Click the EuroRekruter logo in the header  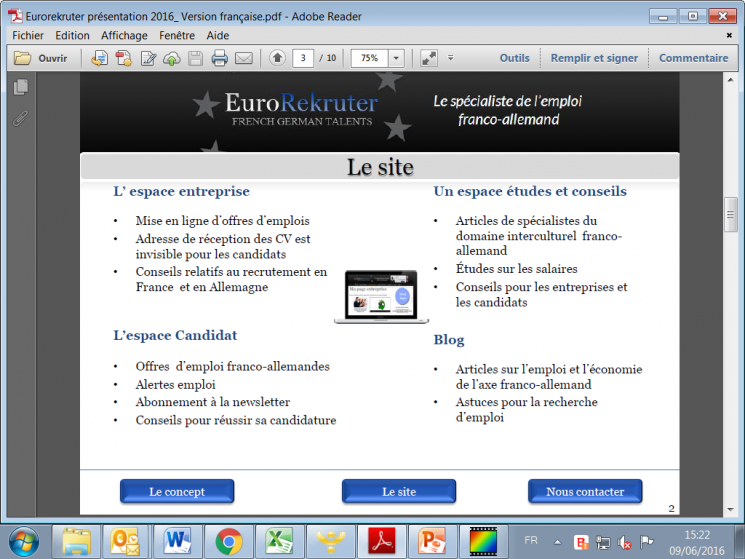pyautogui.click(x=301, y=109)
